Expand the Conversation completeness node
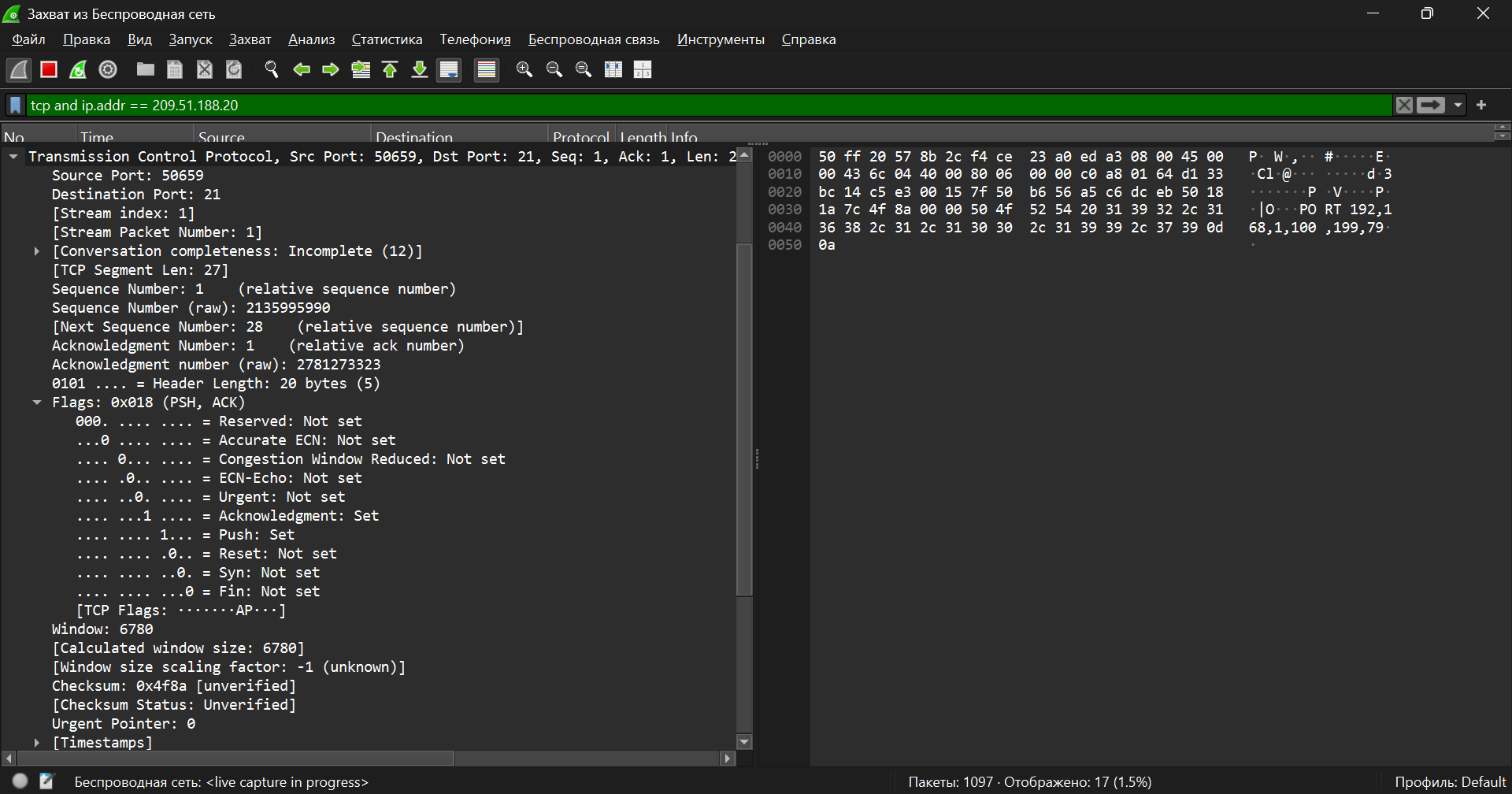 37,251
